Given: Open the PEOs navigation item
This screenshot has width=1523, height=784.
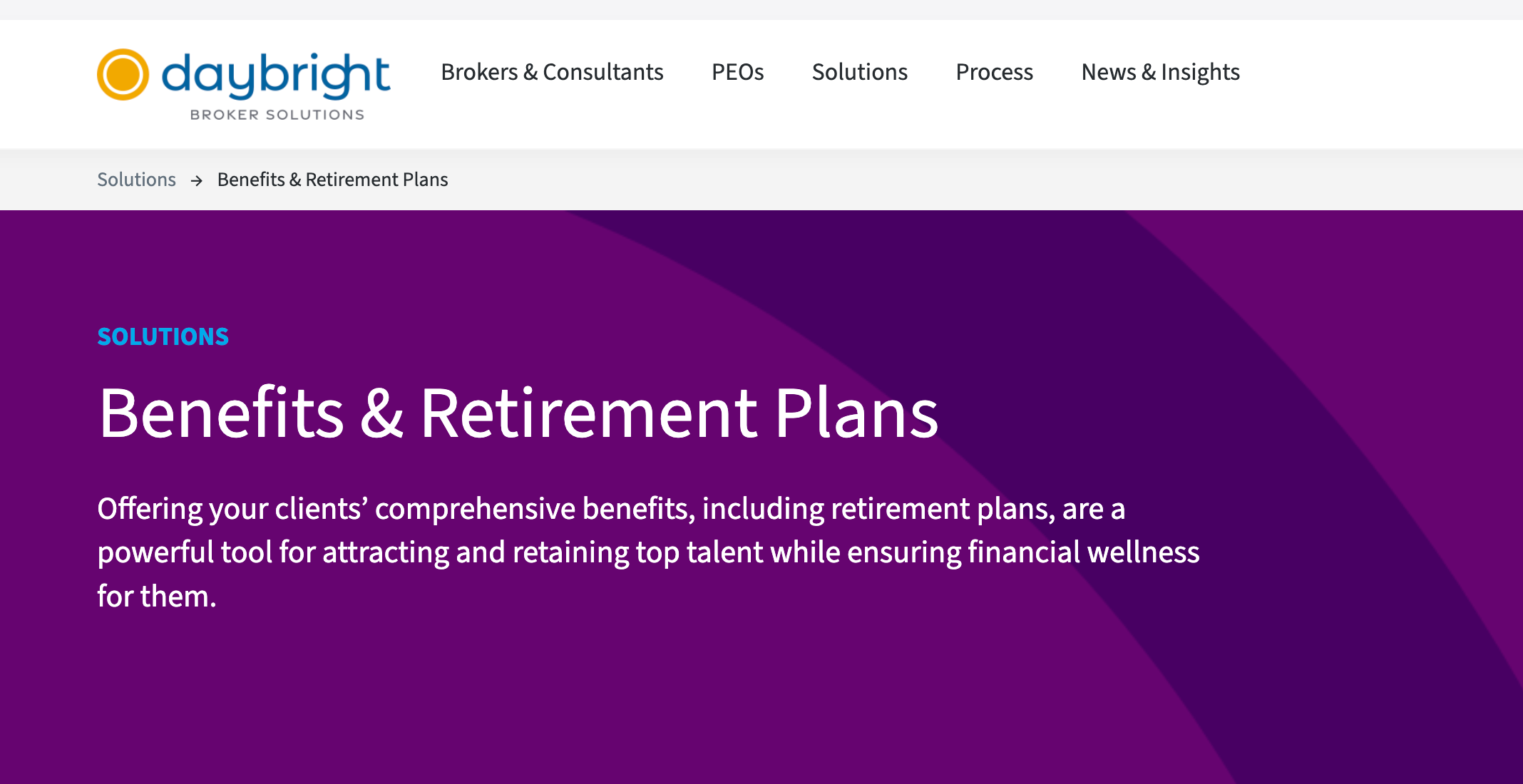Looking at the screenshot, I should pos(737,72).
